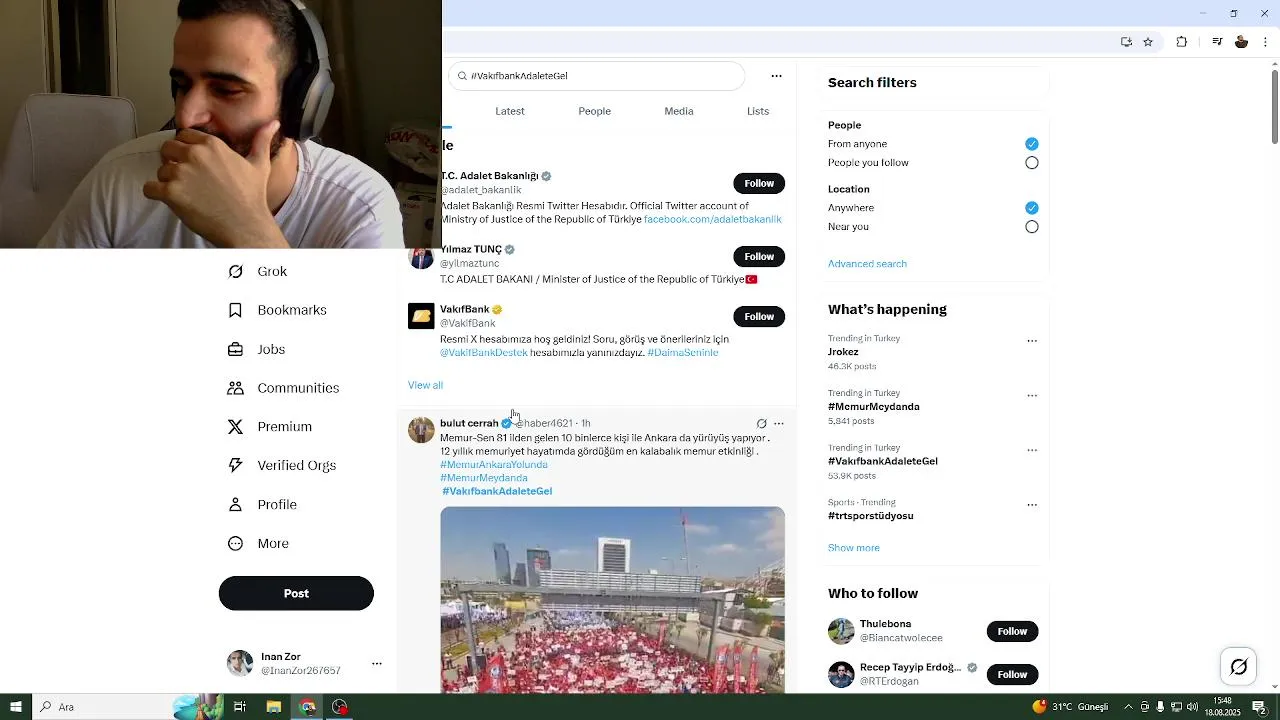Screen dimensions: 1280x720
Task: Open VakıfBank profile logo
Action: pyautogui.click(x=421, y=316)
